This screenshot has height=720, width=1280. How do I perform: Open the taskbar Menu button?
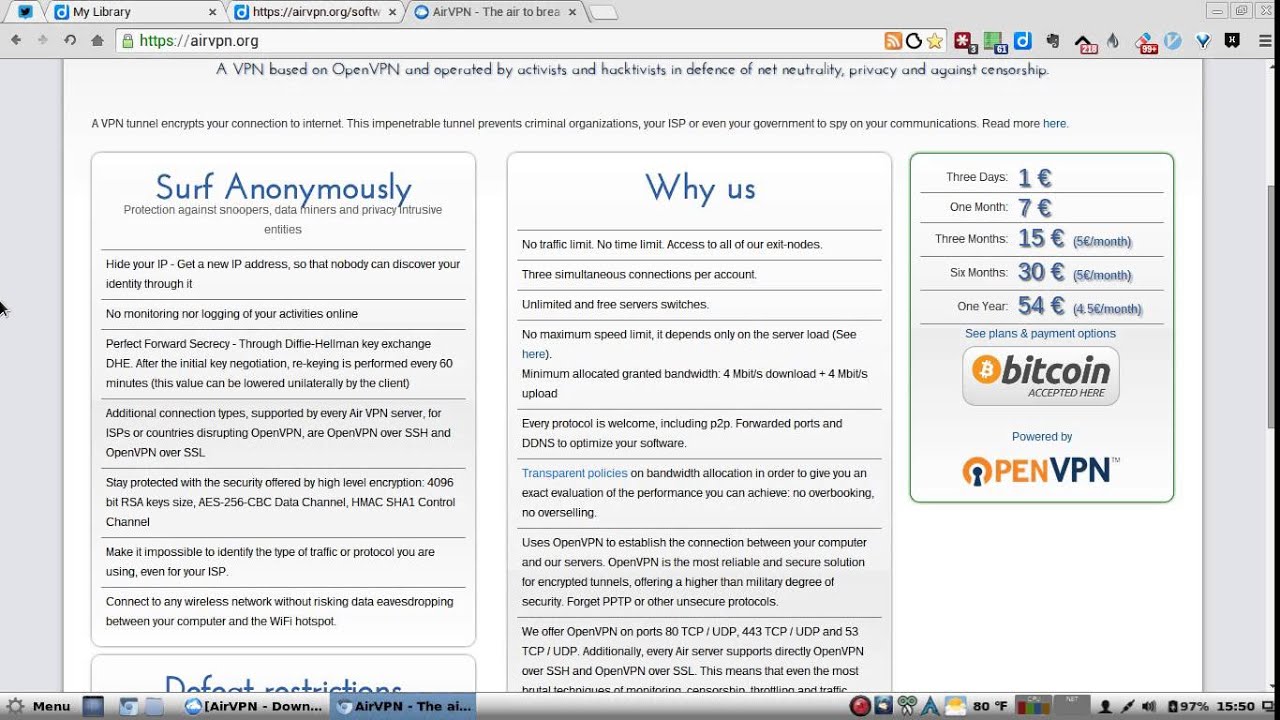[x=38, y=706]
